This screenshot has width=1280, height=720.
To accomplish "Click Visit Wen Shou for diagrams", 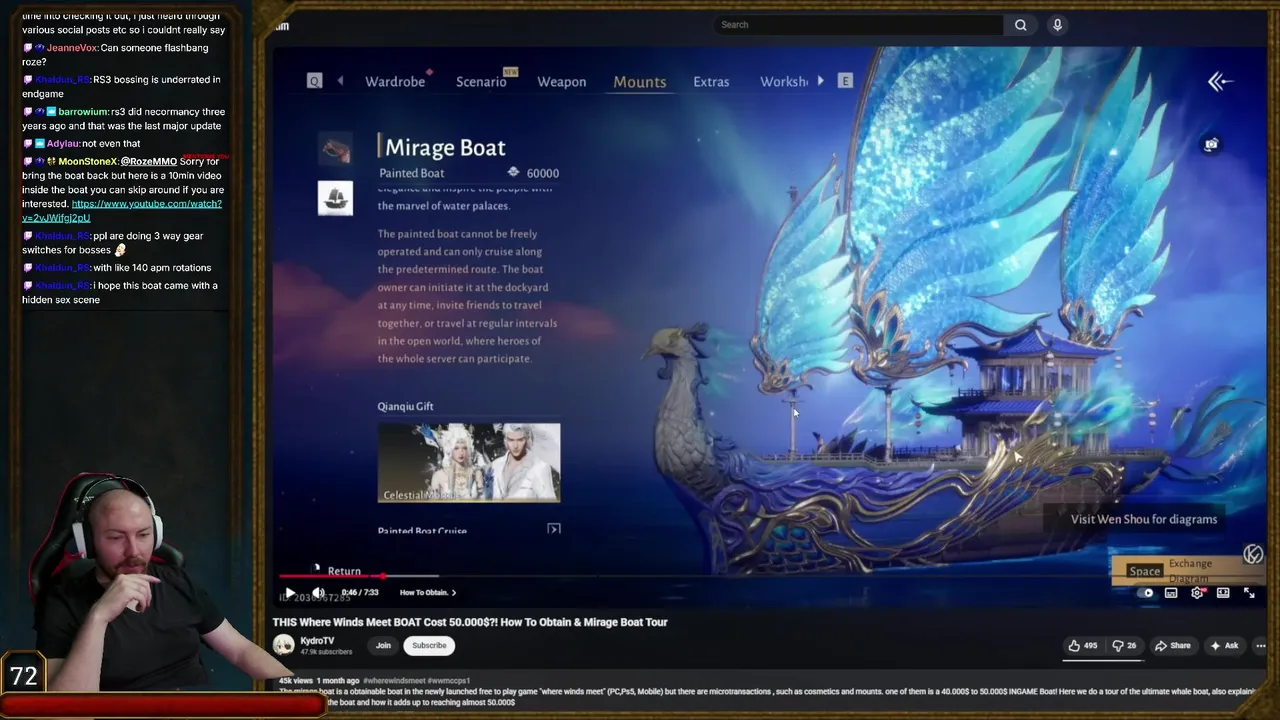I will click(1144, 519).
